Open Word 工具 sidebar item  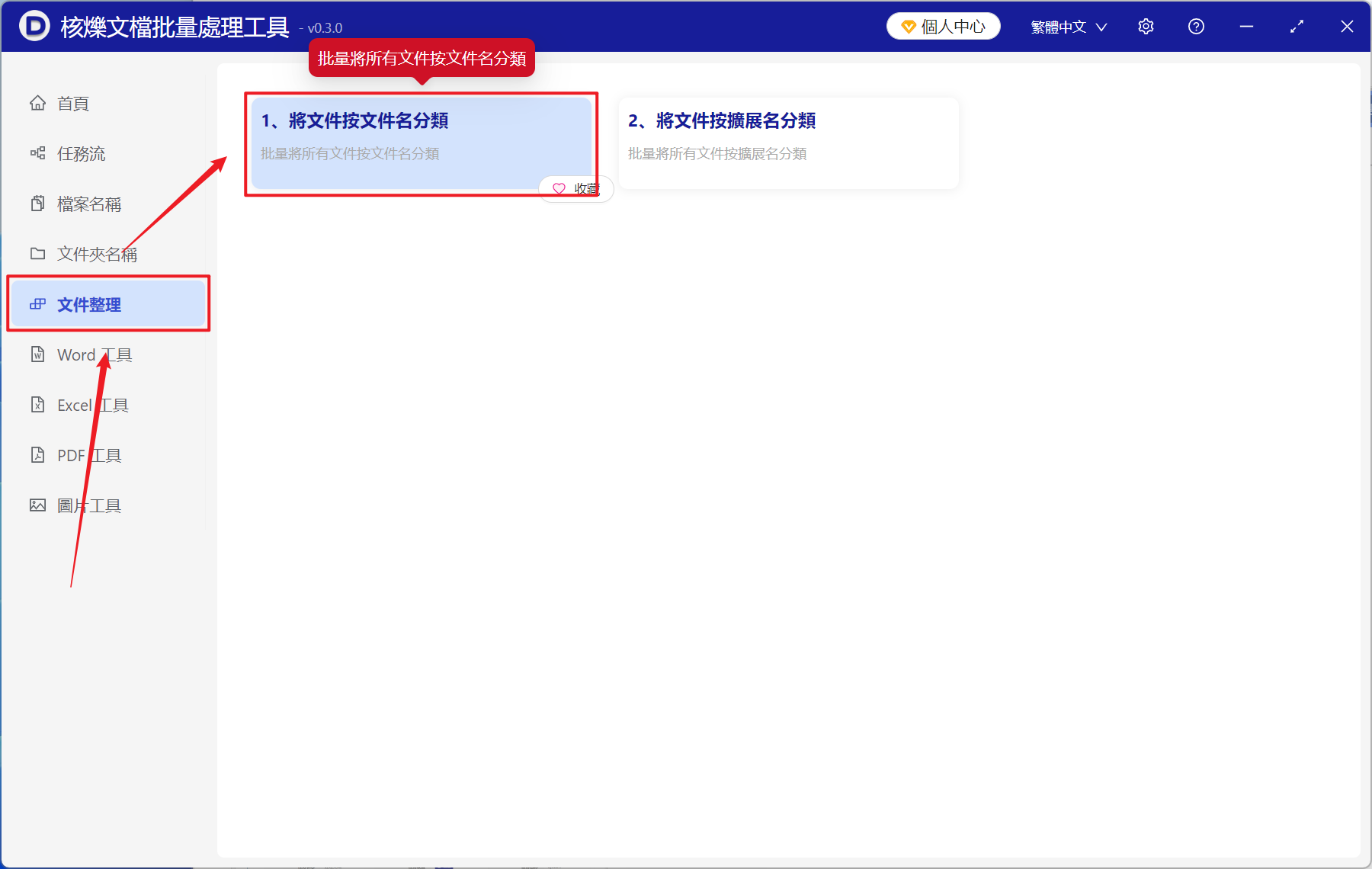pos(107,354)
